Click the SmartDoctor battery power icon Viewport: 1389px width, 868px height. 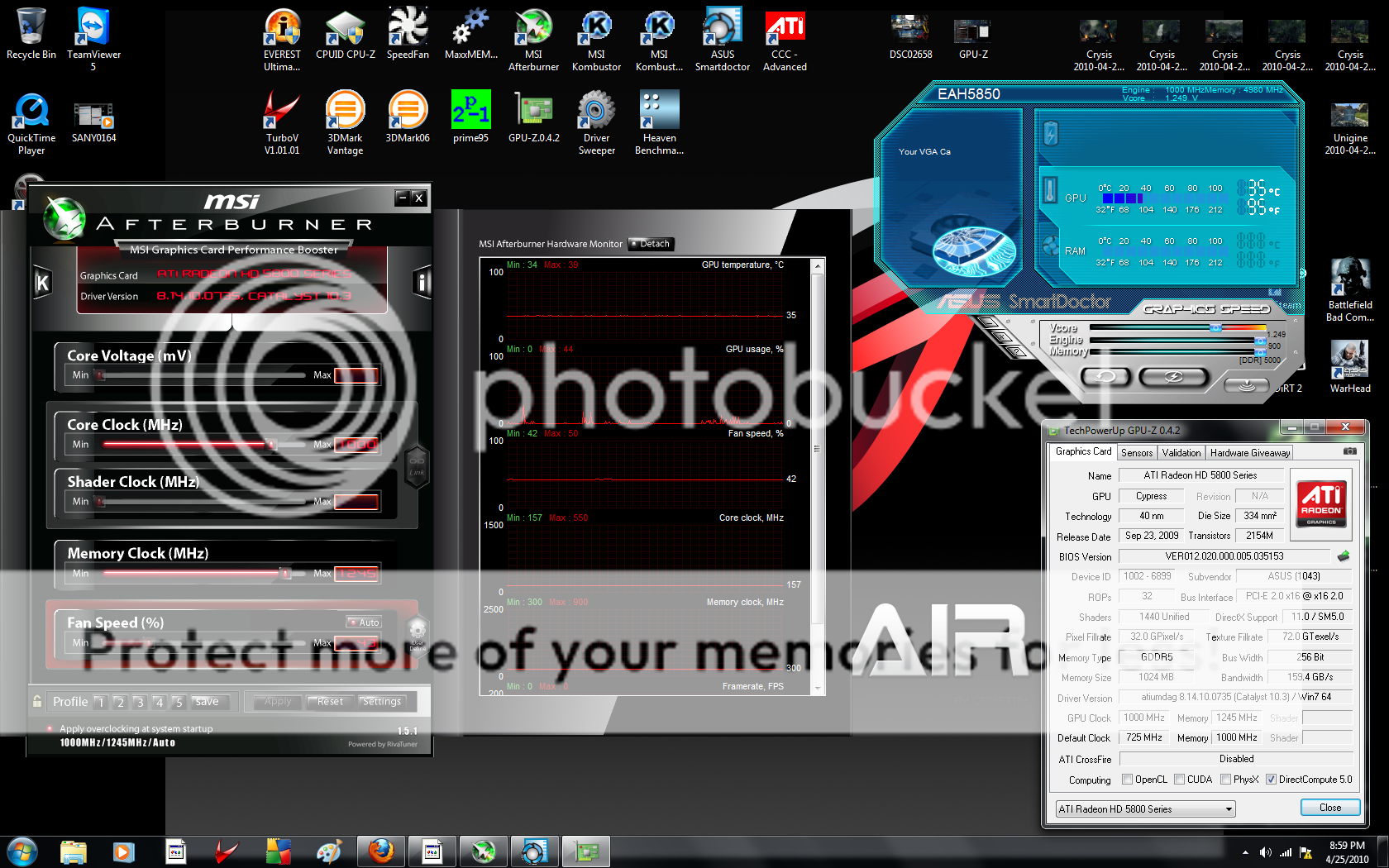pyautogui.click(x=1051, y=132)
